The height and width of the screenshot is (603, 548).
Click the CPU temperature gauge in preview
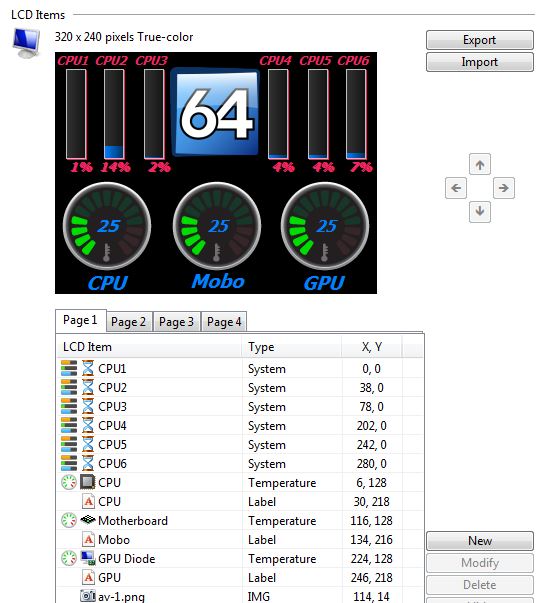(x=107, y=226)
